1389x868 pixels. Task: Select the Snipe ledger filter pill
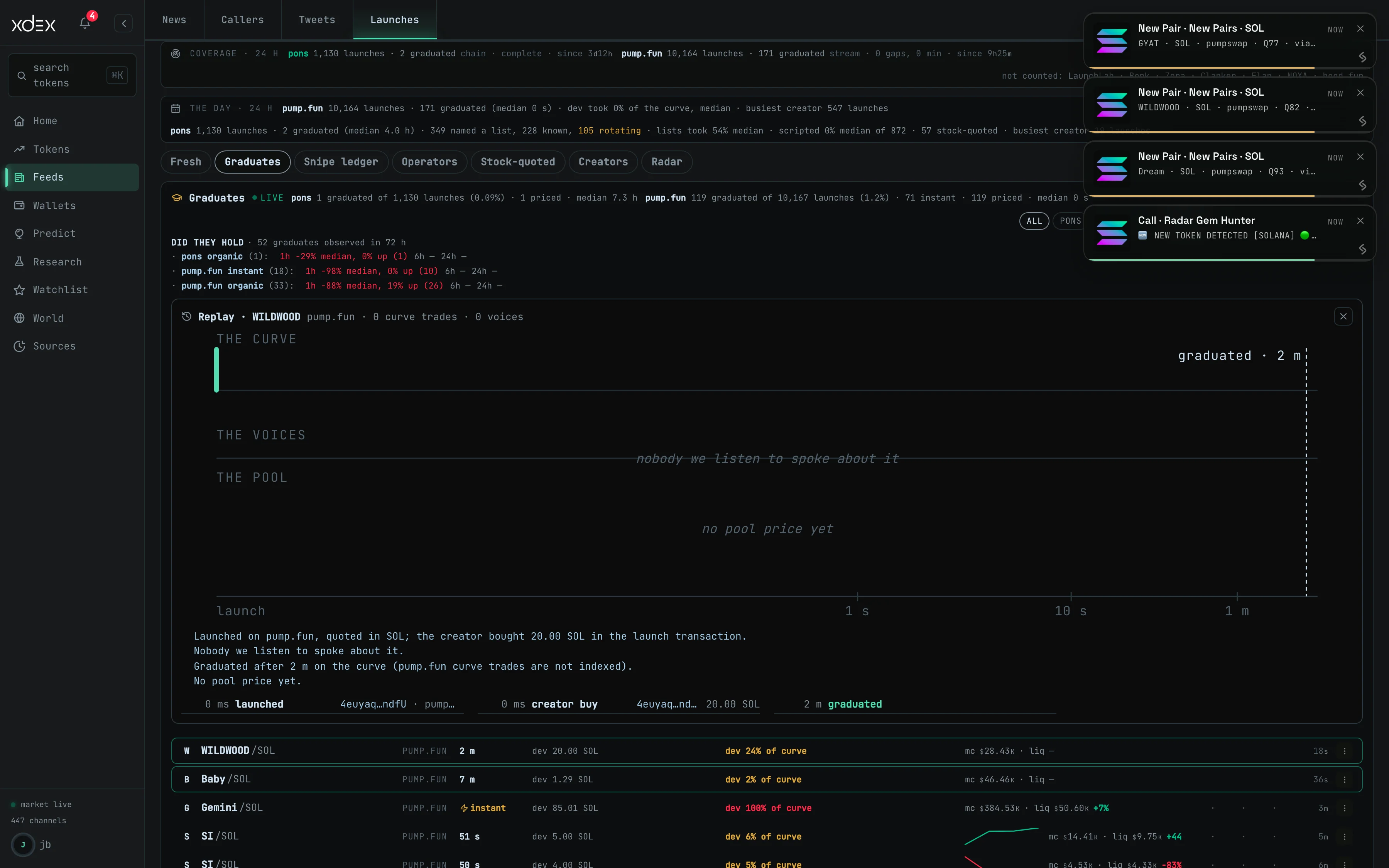pyautogui.click(x=341, y=162)
